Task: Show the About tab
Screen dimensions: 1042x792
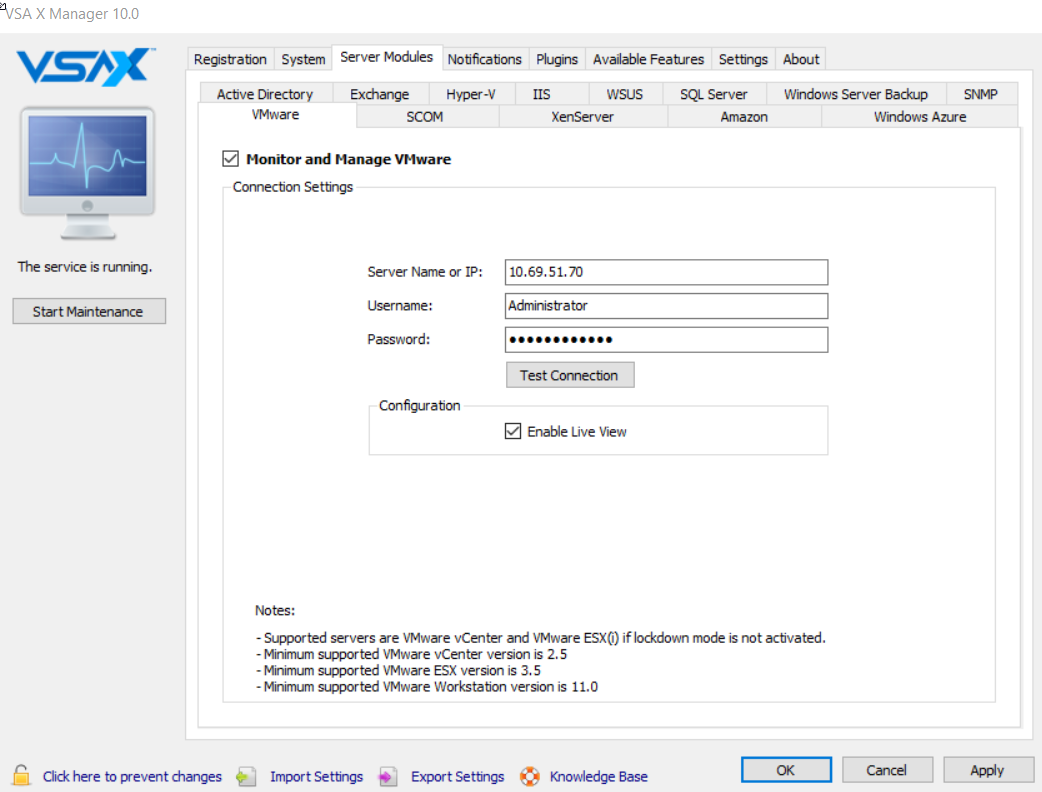Action: pos(801,59)
